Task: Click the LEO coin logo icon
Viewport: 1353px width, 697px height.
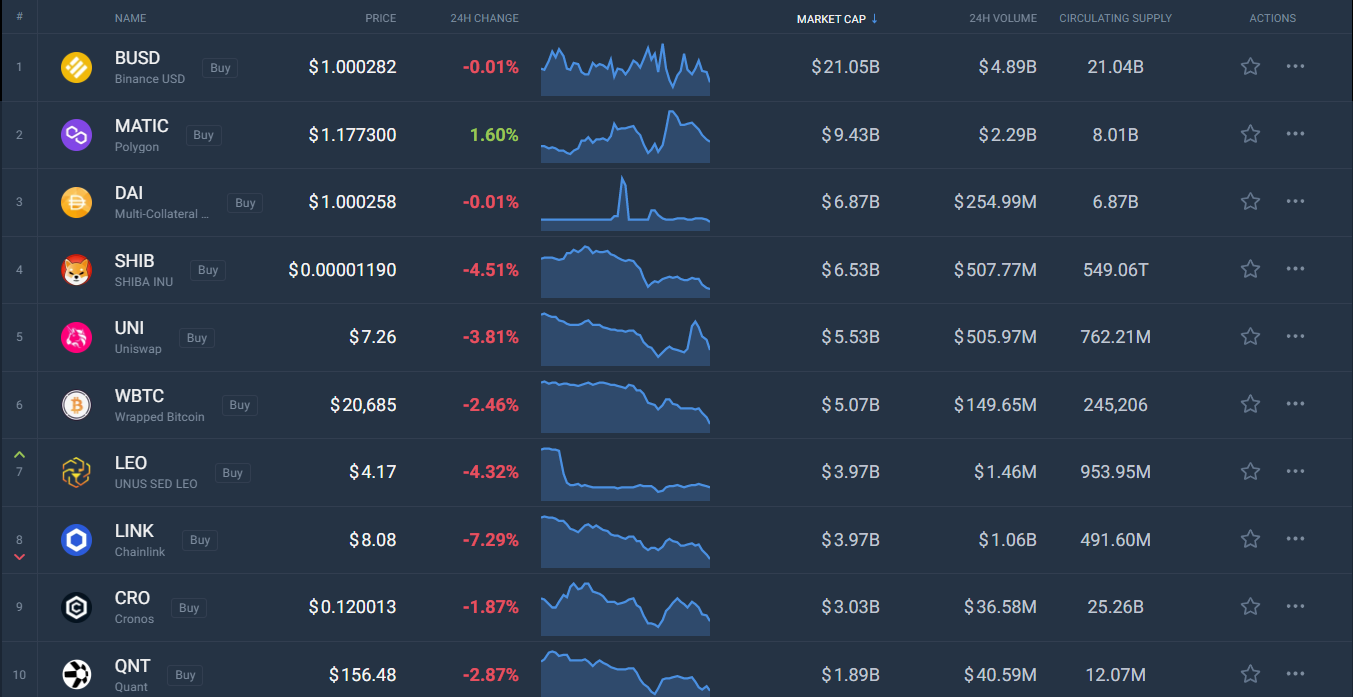Action: tap(77, 472)
